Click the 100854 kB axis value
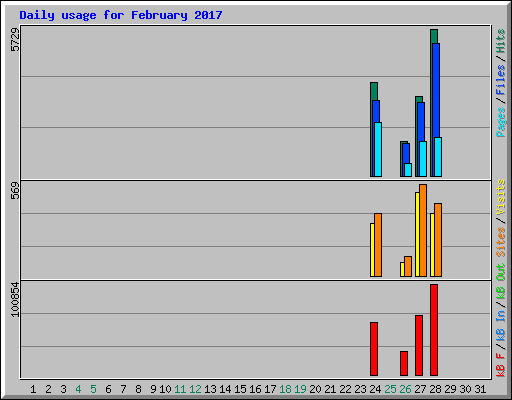 pos(15,299)
